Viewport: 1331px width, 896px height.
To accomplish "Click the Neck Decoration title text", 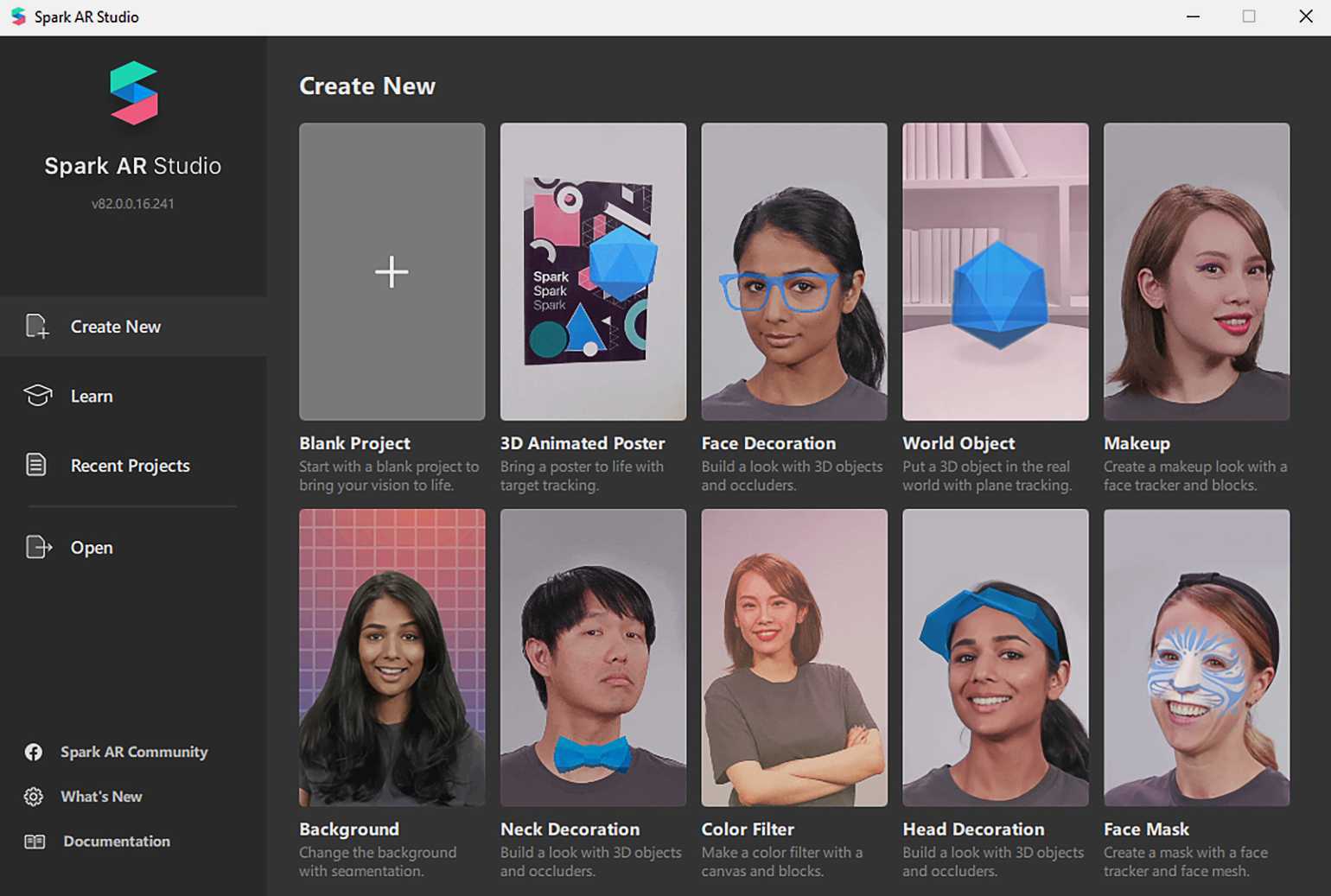I will 570,829.
